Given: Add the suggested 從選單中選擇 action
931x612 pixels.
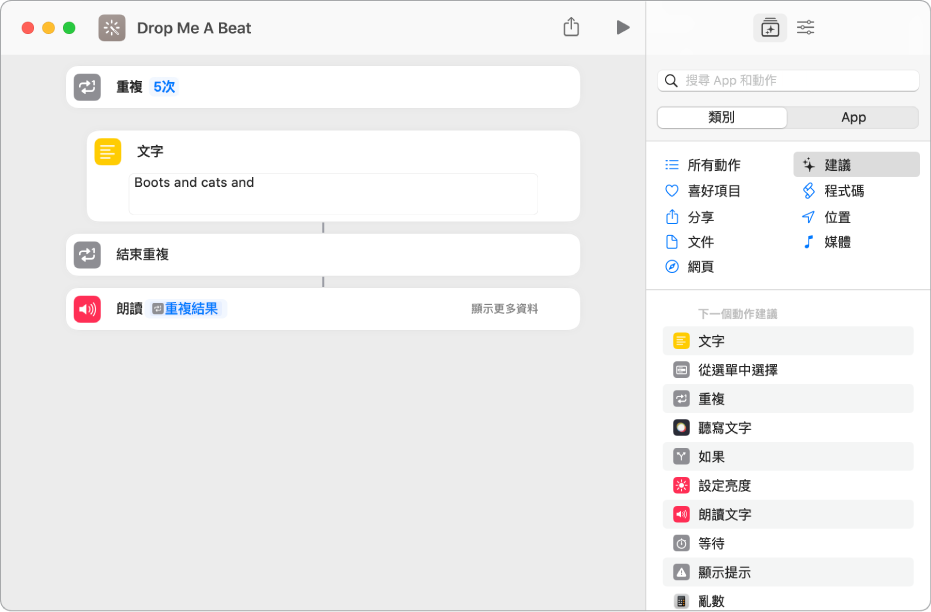Looking at the screenshot, I should [x=788, y=370].
